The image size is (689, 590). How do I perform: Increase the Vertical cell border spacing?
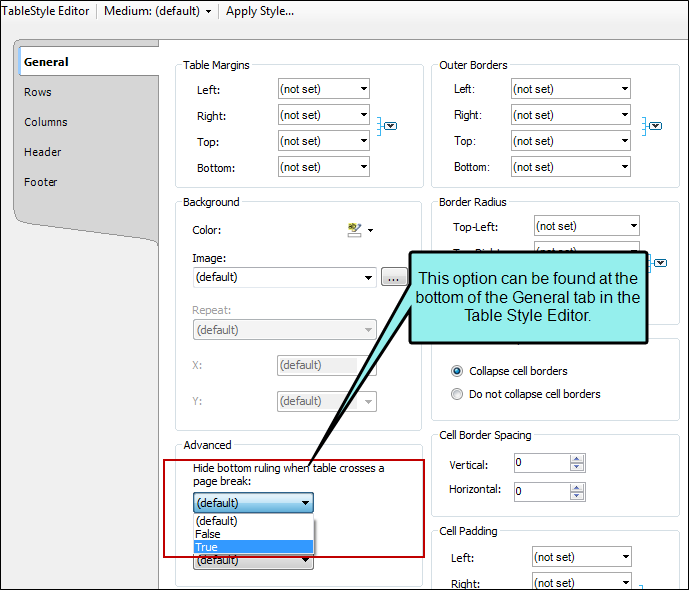click(577, 459)
